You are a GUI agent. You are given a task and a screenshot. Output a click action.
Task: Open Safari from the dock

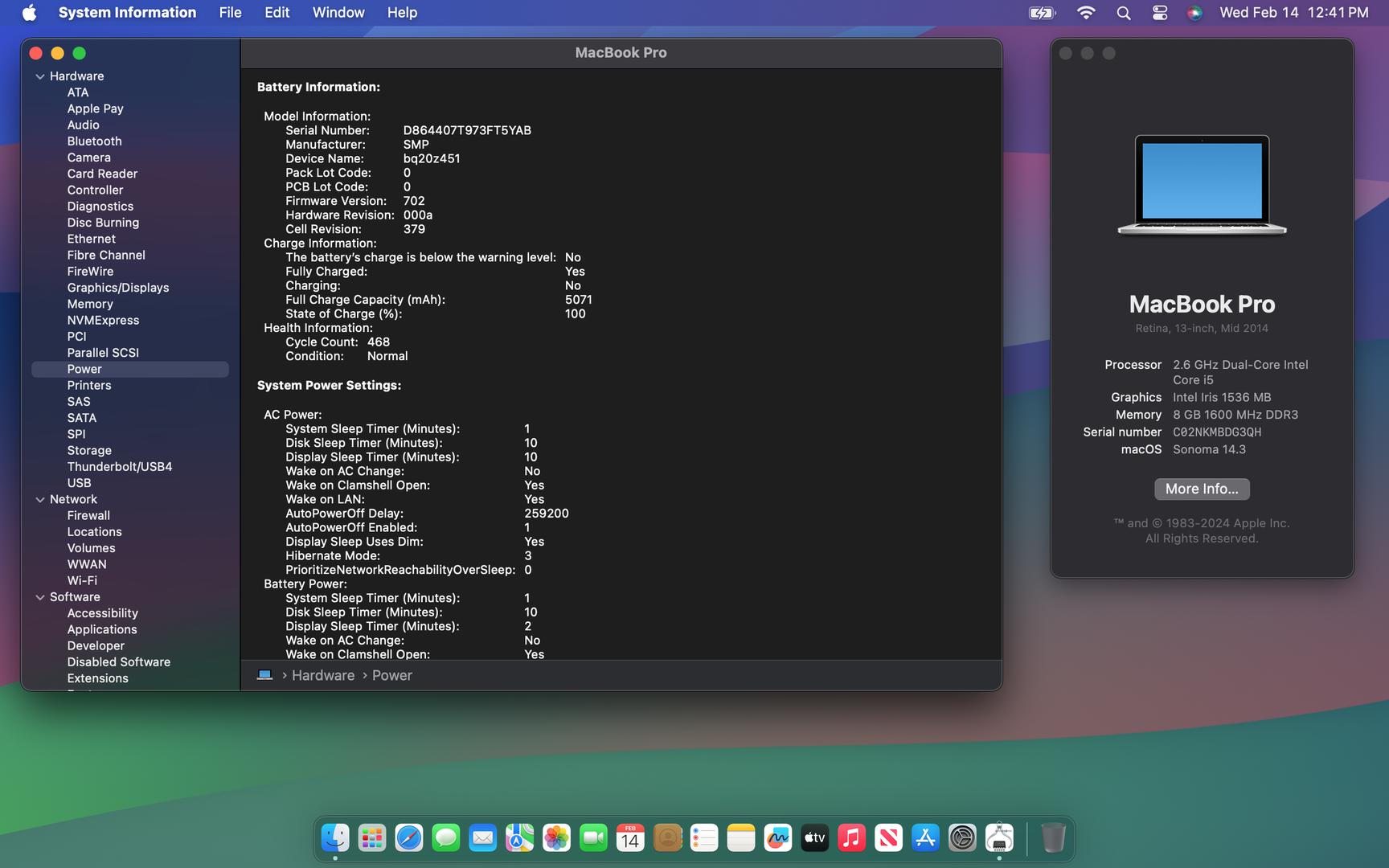[408, 838]
